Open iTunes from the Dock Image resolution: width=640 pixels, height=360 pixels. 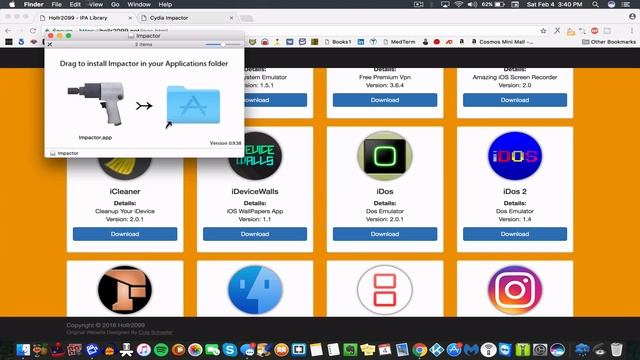coord(144,350)
